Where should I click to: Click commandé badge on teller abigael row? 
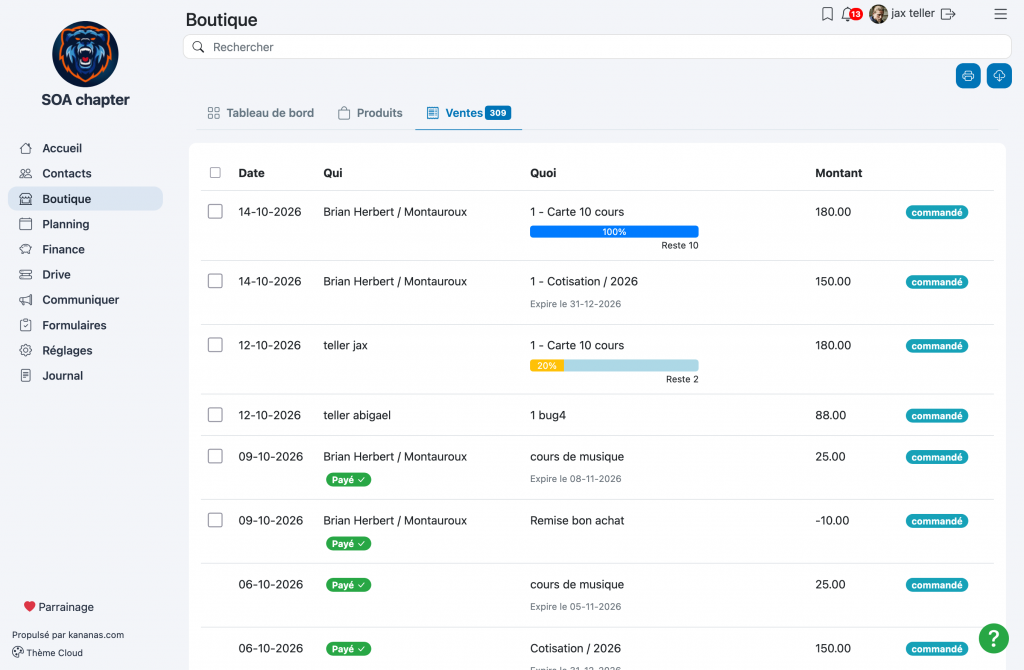(936, 416)
